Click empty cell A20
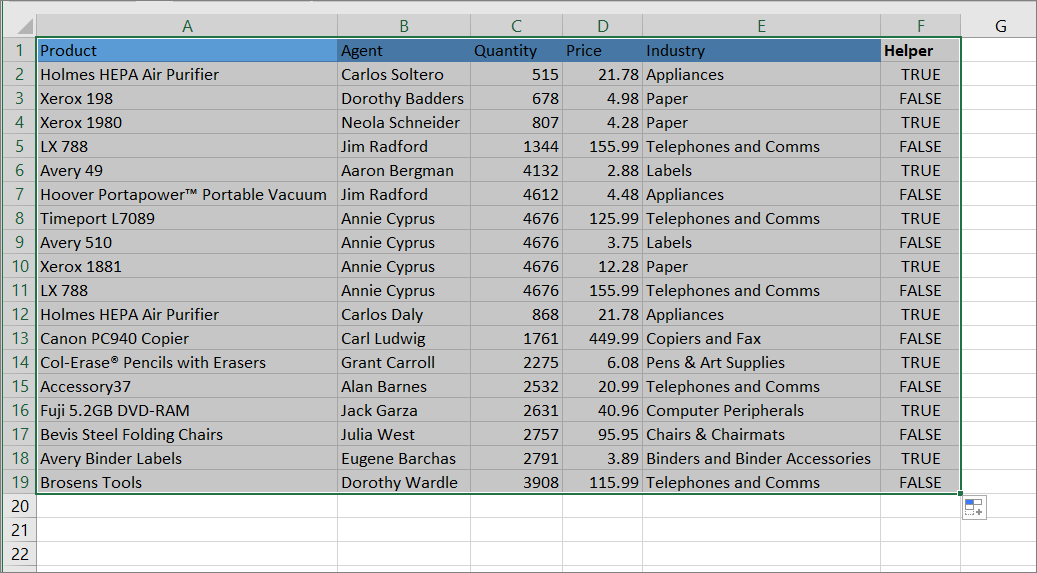 click(187, 506)
